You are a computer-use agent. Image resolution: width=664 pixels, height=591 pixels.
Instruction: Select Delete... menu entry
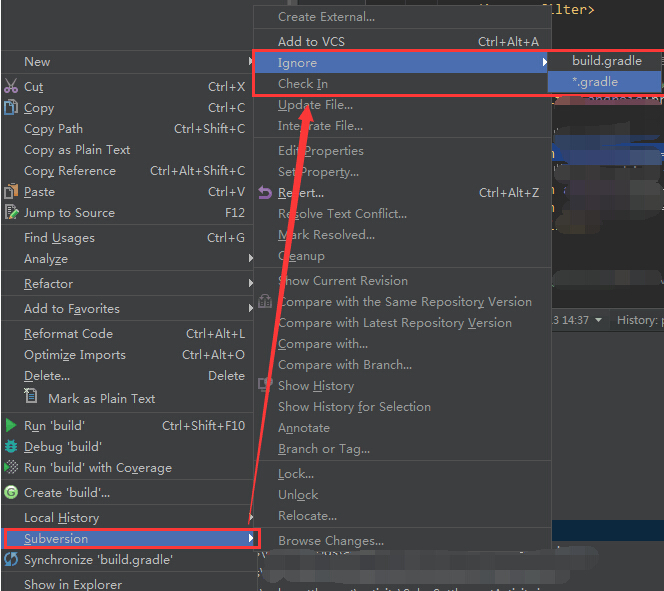coord(127,376)
